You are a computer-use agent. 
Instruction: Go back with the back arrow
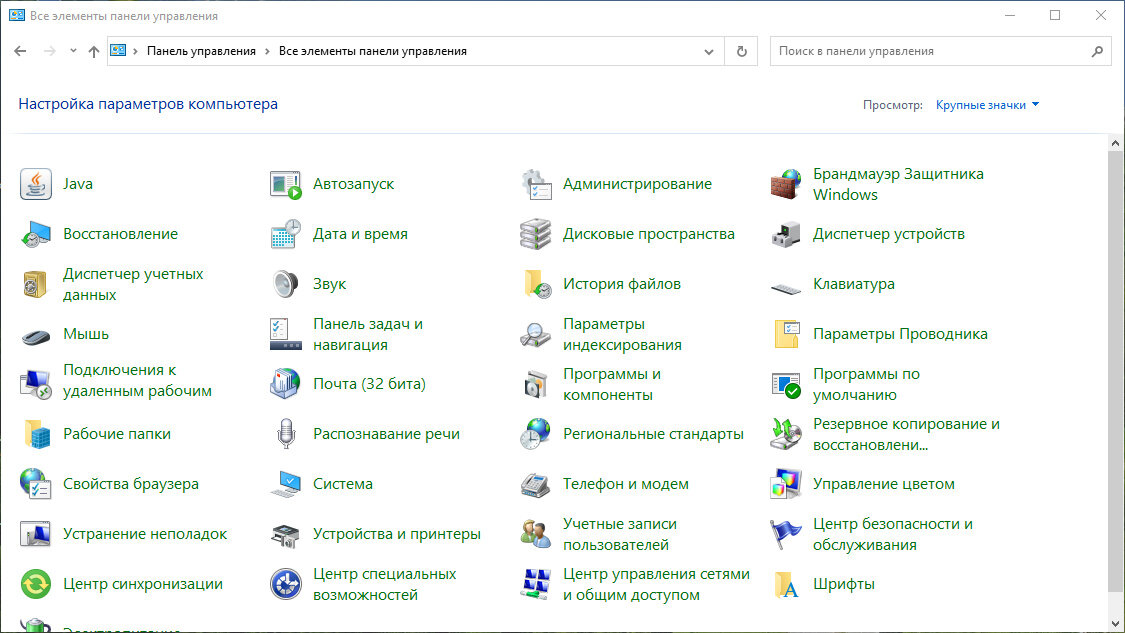pos(20,51)
